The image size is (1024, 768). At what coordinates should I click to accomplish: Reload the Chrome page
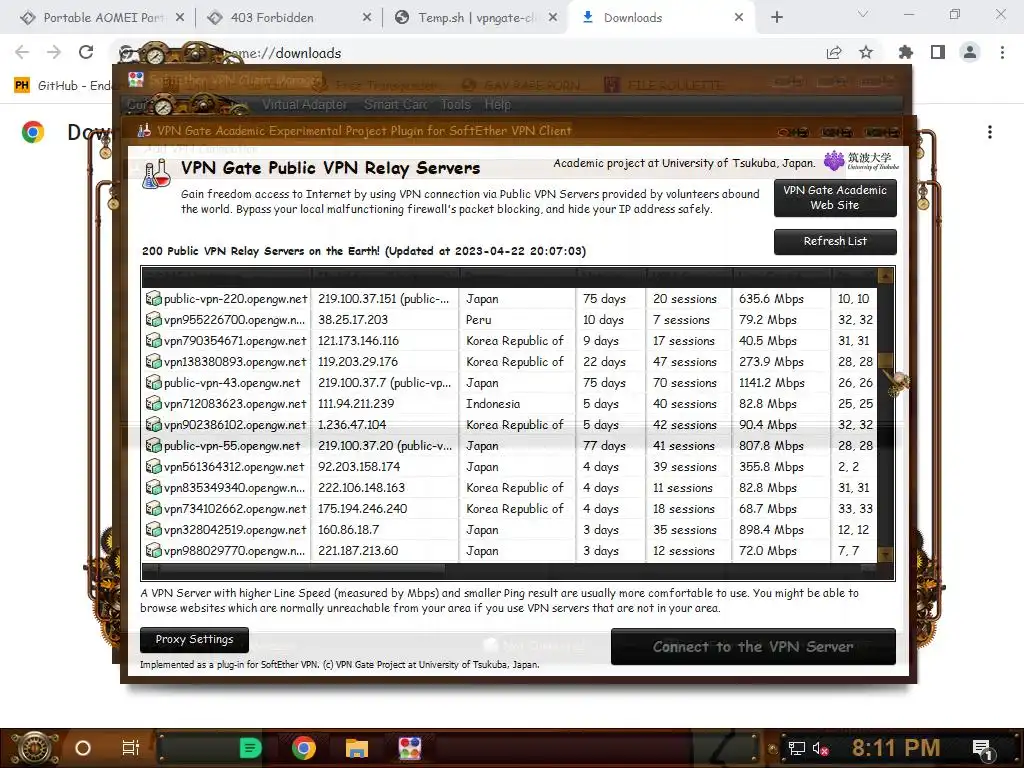click(x=86, y=52)
